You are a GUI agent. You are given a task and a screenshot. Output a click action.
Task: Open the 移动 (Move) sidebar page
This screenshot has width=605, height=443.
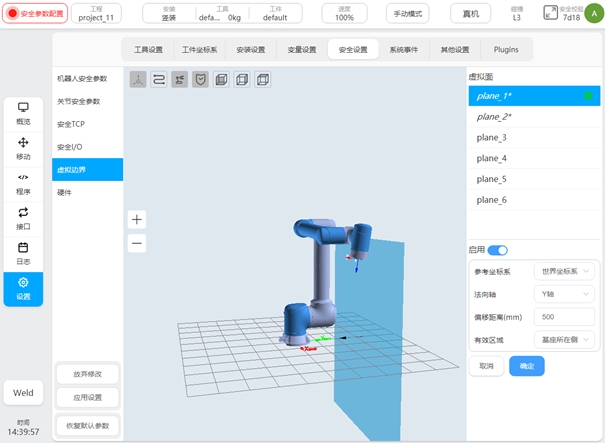23,149
